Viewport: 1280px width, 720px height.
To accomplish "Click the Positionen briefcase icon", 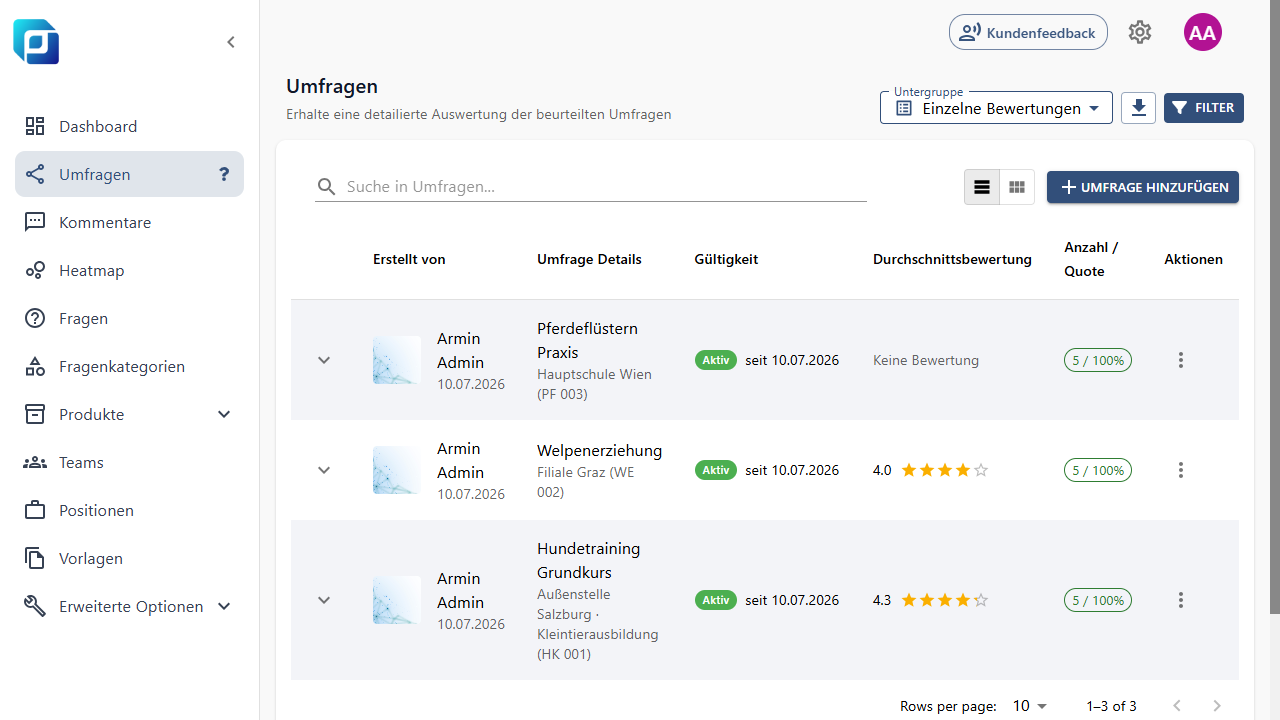I will [x=35, y=510].
